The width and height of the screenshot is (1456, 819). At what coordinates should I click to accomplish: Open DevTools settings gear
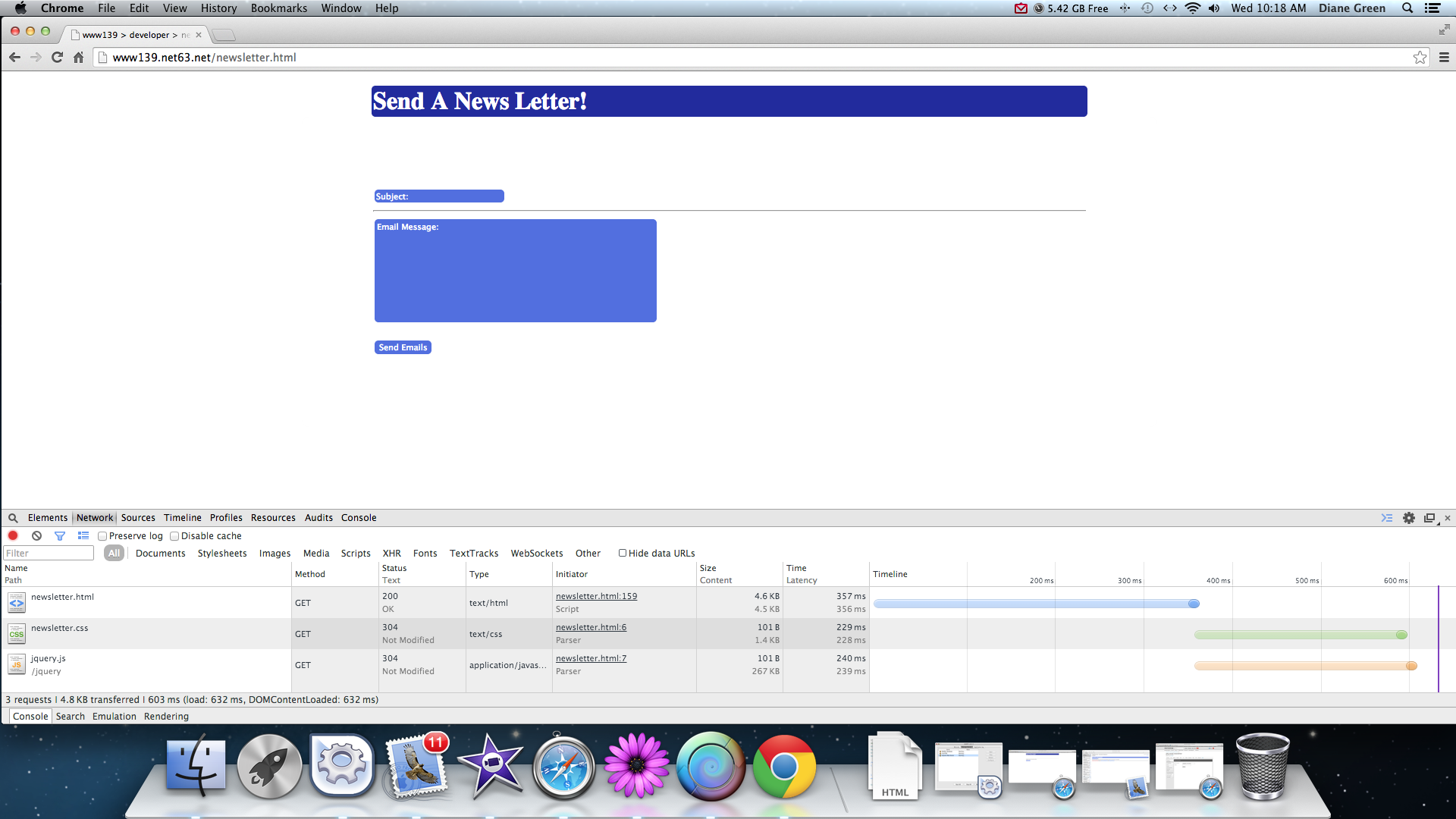tap(1409, 518)
